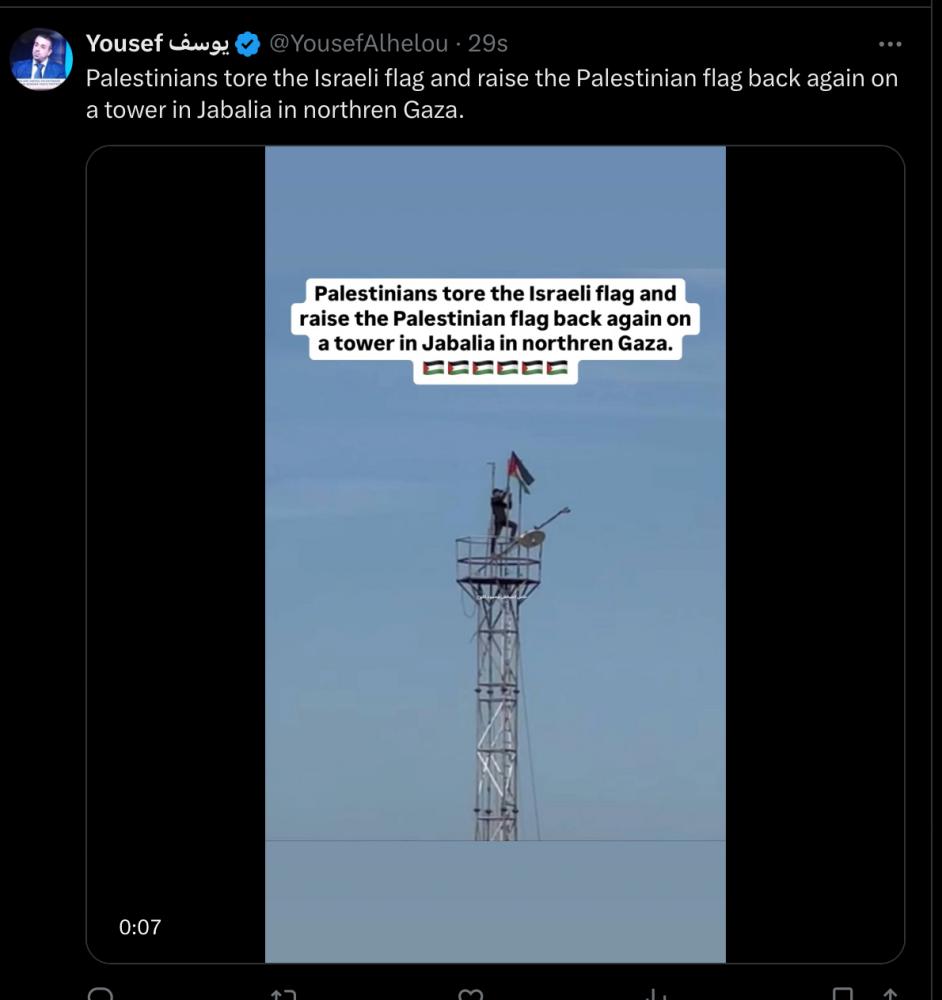Bookmark the tweet with the bookmark icon
Screen dimensions: 942x1000
click(x=842, y=994)
